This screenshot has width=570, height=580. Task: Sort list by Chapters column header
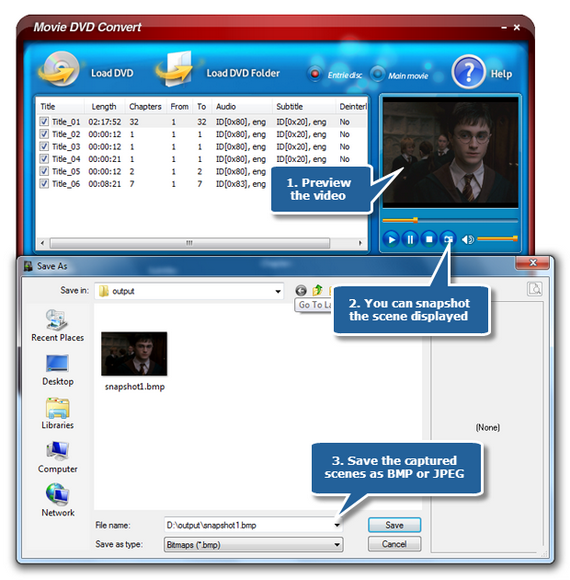[145, 107]
